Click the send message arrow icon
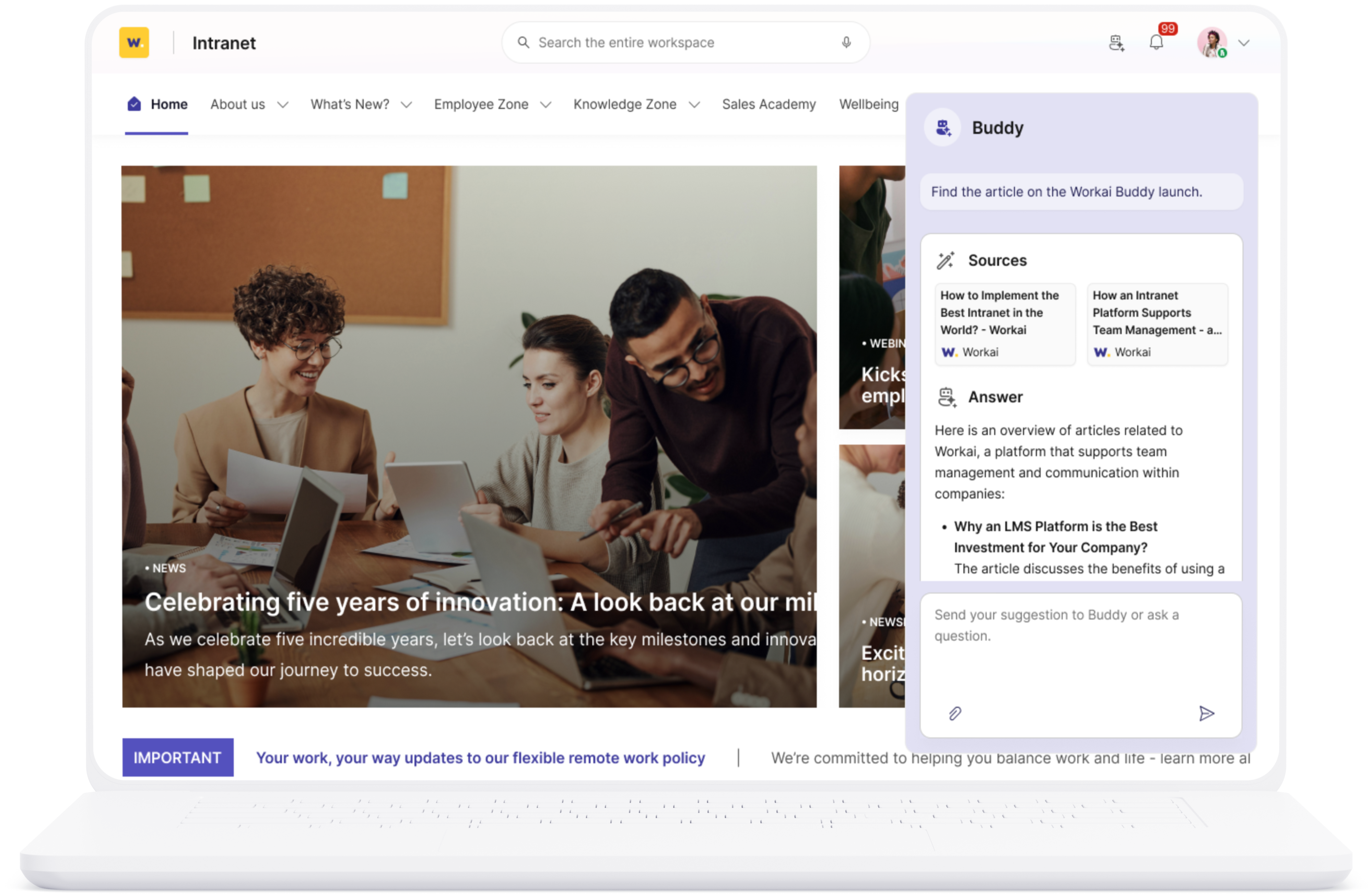The image size is (1372, 894). (1206, 713)
